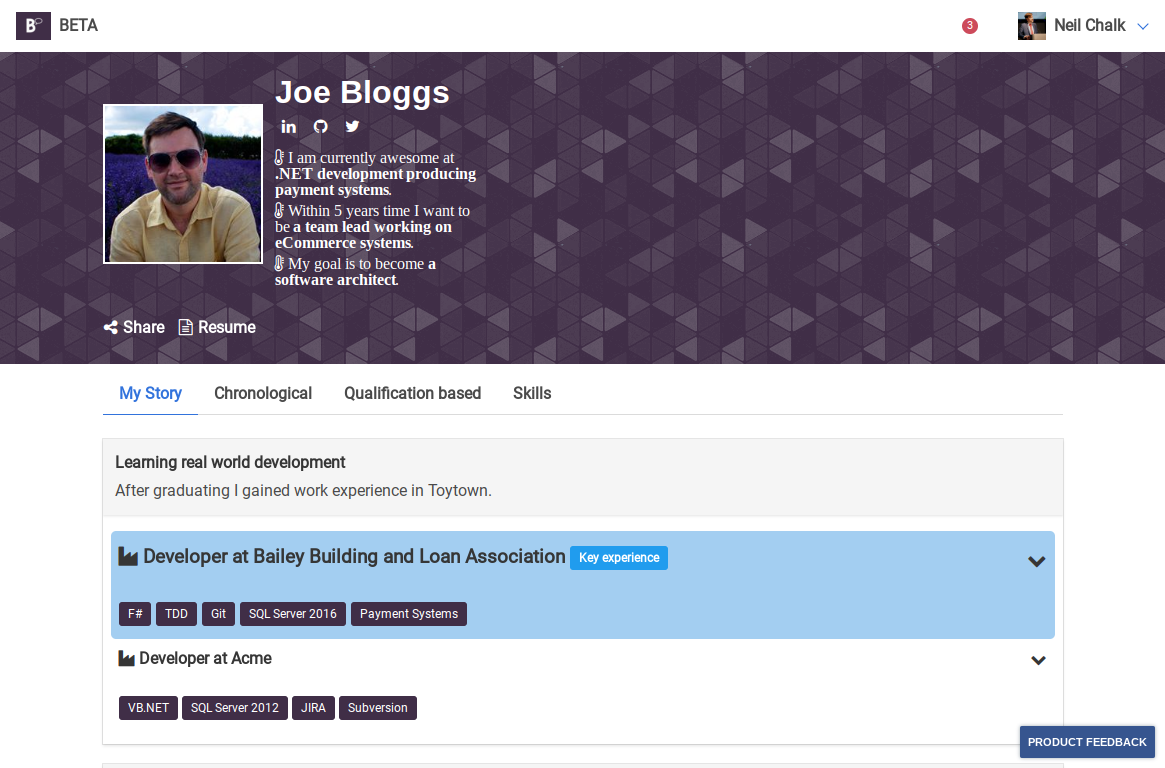1165x768 pixels.
Task: Switch to the Chronological tab
Action: (x=263, y=394)
